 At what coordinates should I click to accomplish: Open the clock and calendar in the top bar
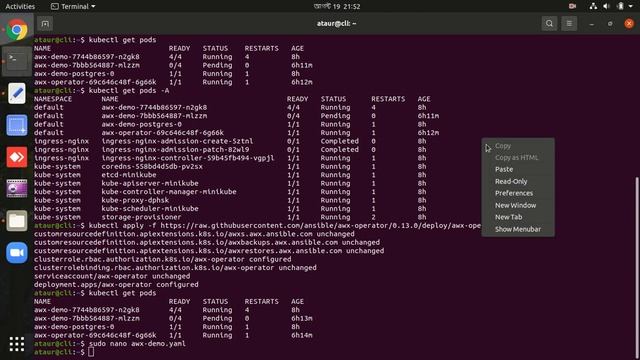[337, 7]
